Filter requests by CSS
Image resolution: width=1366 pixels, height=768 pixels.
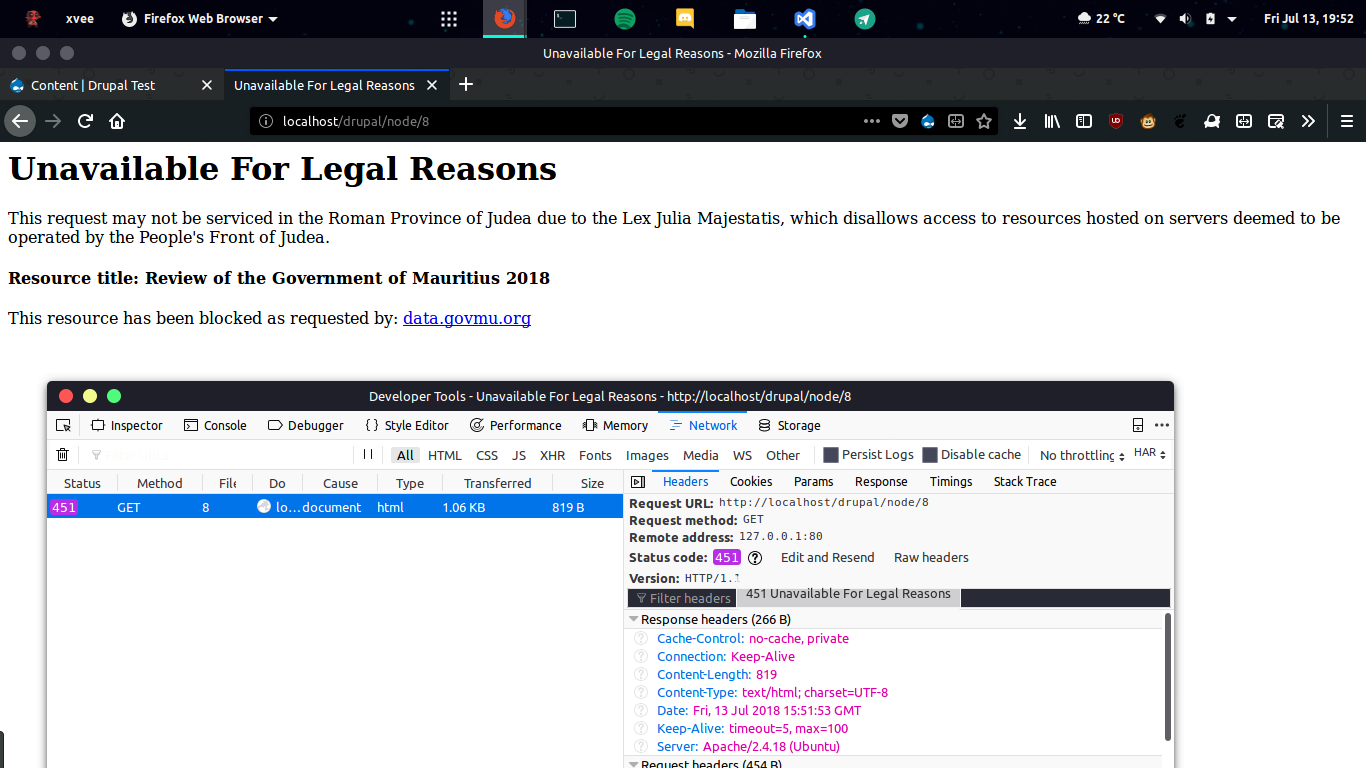(487, 455)
